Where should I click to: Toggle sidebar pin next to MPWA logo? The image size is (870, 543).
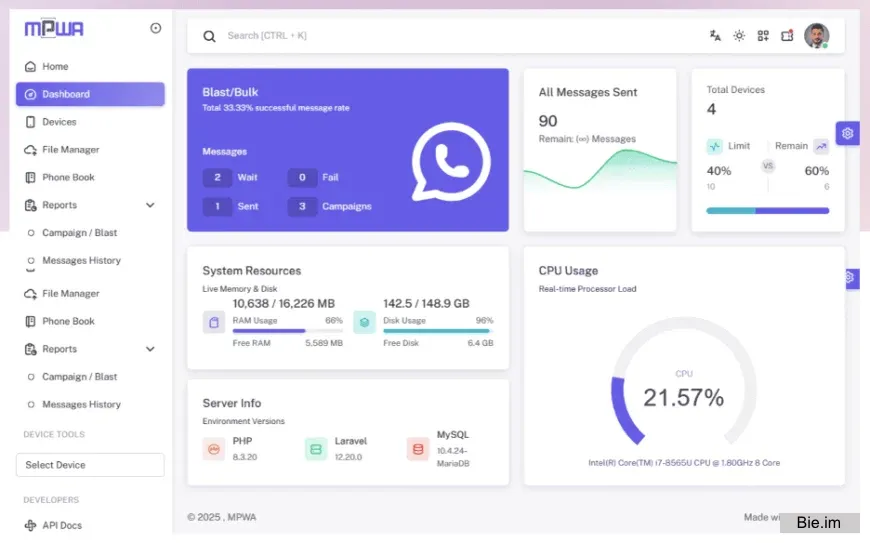(155, 28)
